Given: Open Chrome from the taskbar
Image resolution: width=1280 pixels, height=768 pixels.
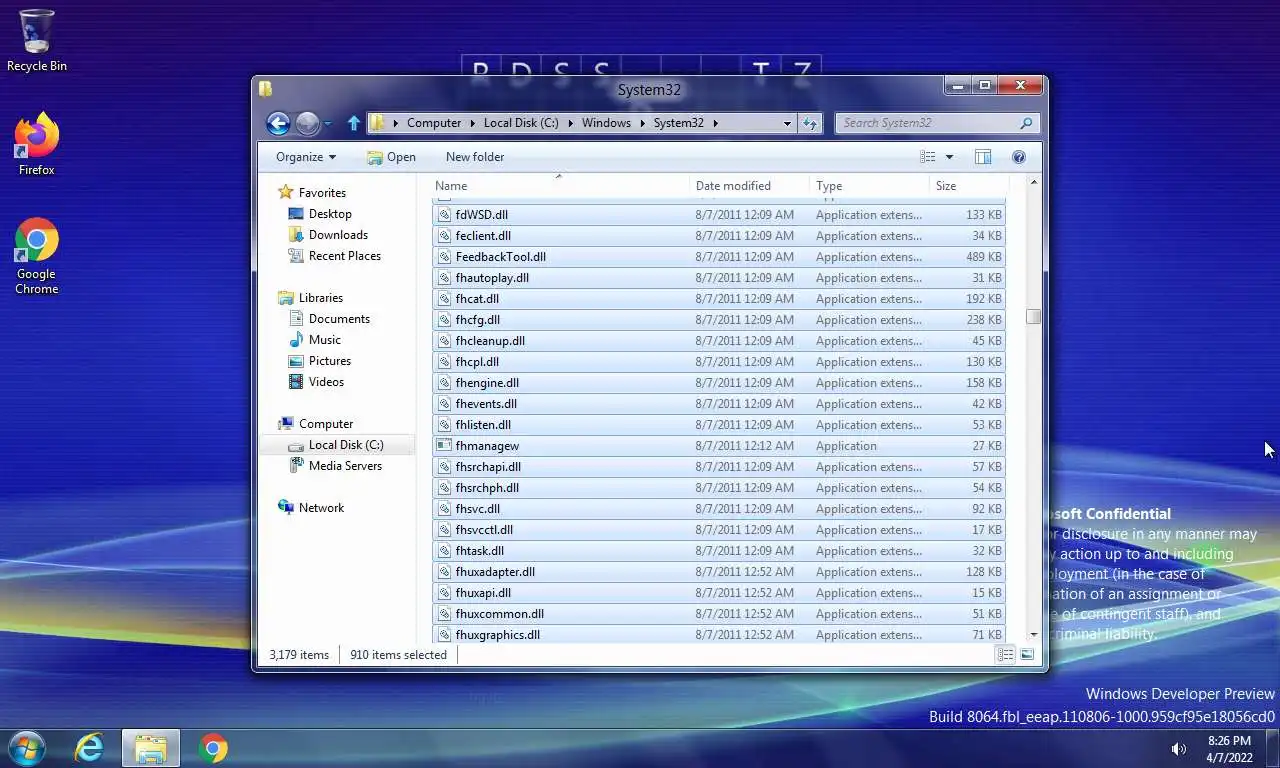Looking at the screenshot, I should point(213,748).
